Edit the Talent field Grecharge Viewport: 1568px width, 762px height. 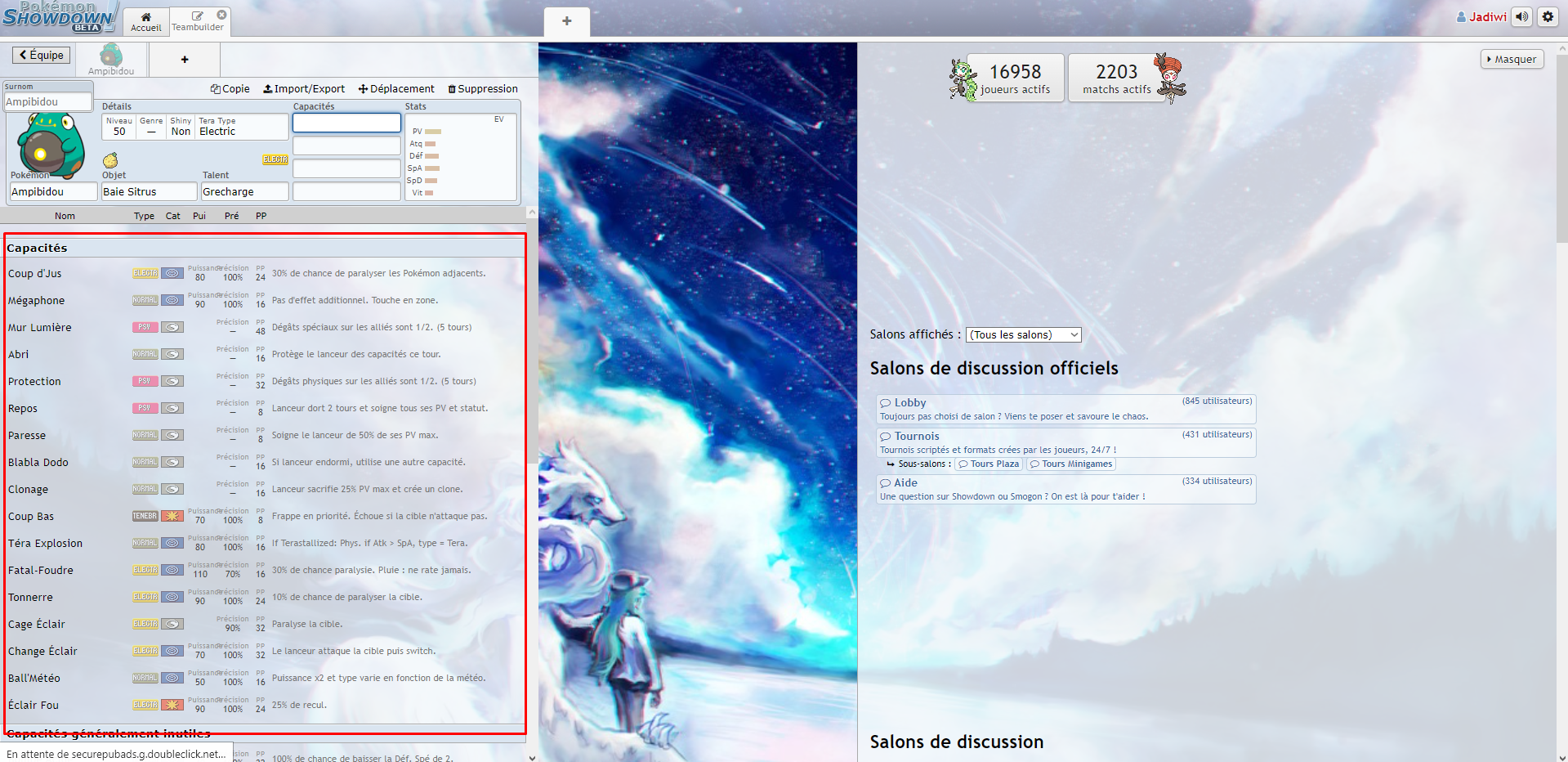[x=244, y=191]
